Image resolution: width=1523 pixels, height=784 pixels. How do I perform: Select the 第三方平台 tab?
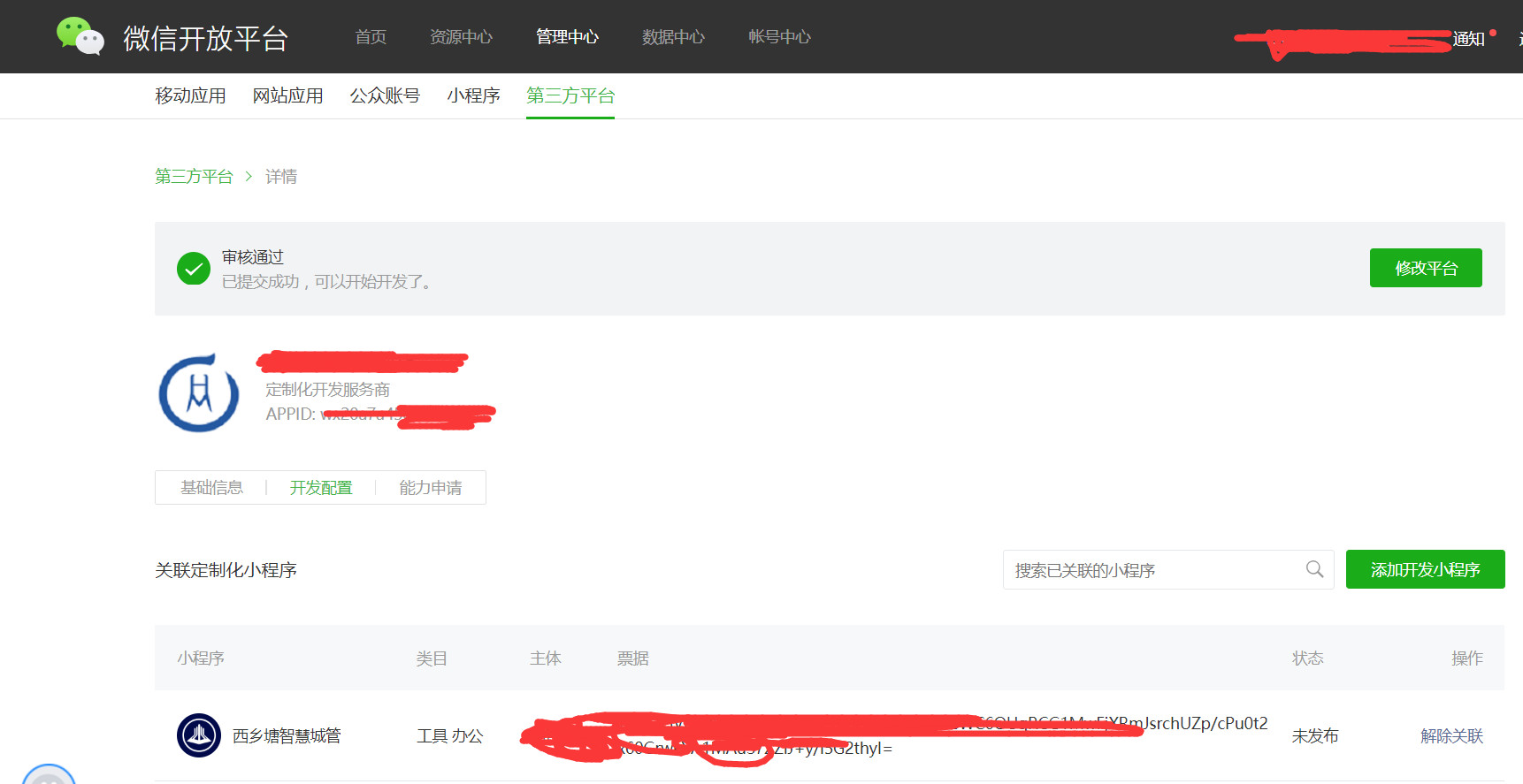pyautogui.click(x=570, y=95)
